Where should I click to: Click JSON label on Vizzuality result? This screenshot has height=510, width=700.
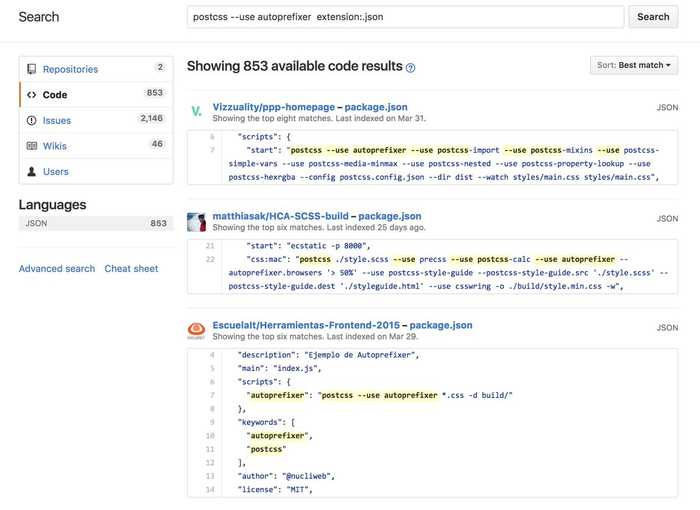tap(667, 108)
